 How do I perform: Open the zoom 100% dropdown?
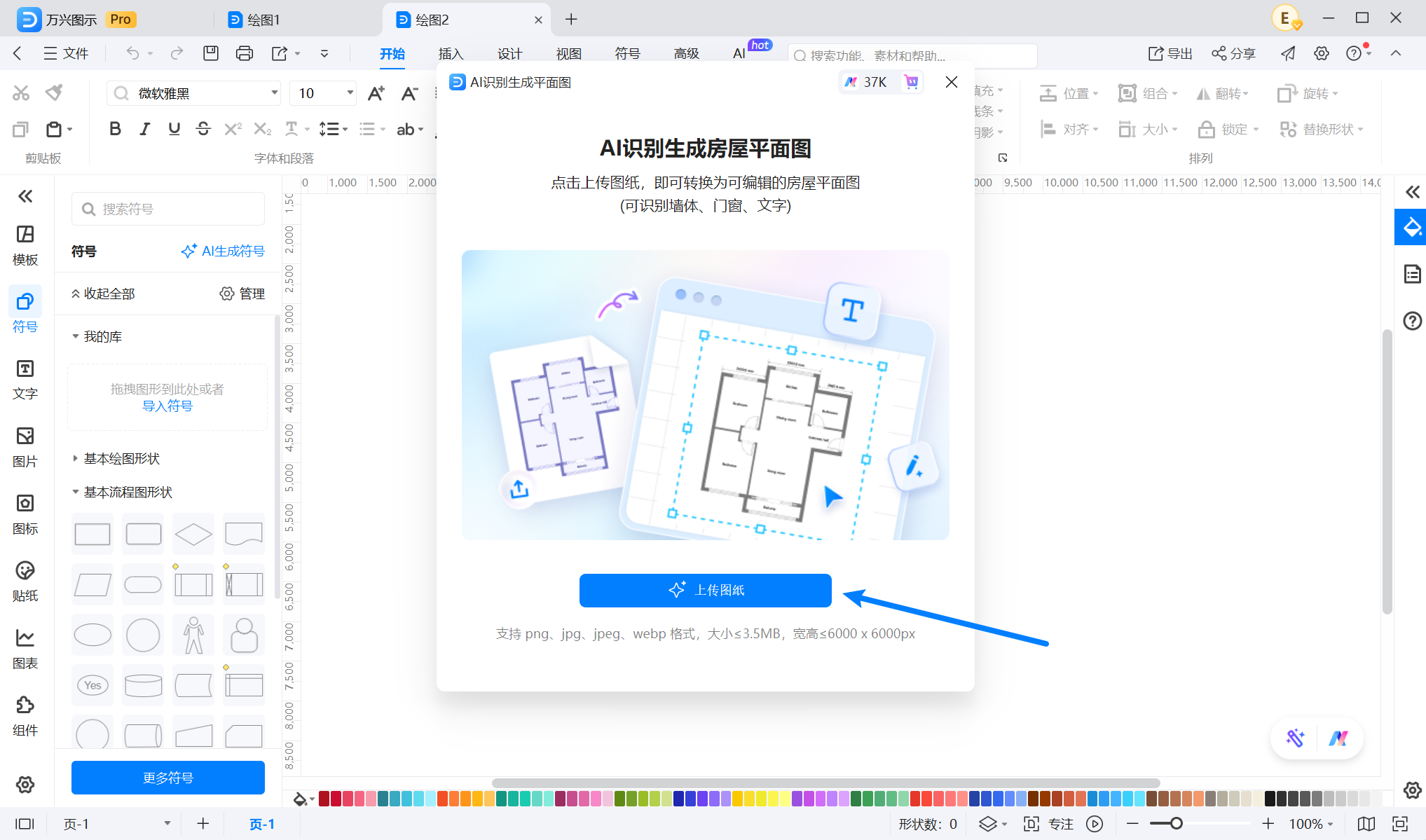[1311, 824]
